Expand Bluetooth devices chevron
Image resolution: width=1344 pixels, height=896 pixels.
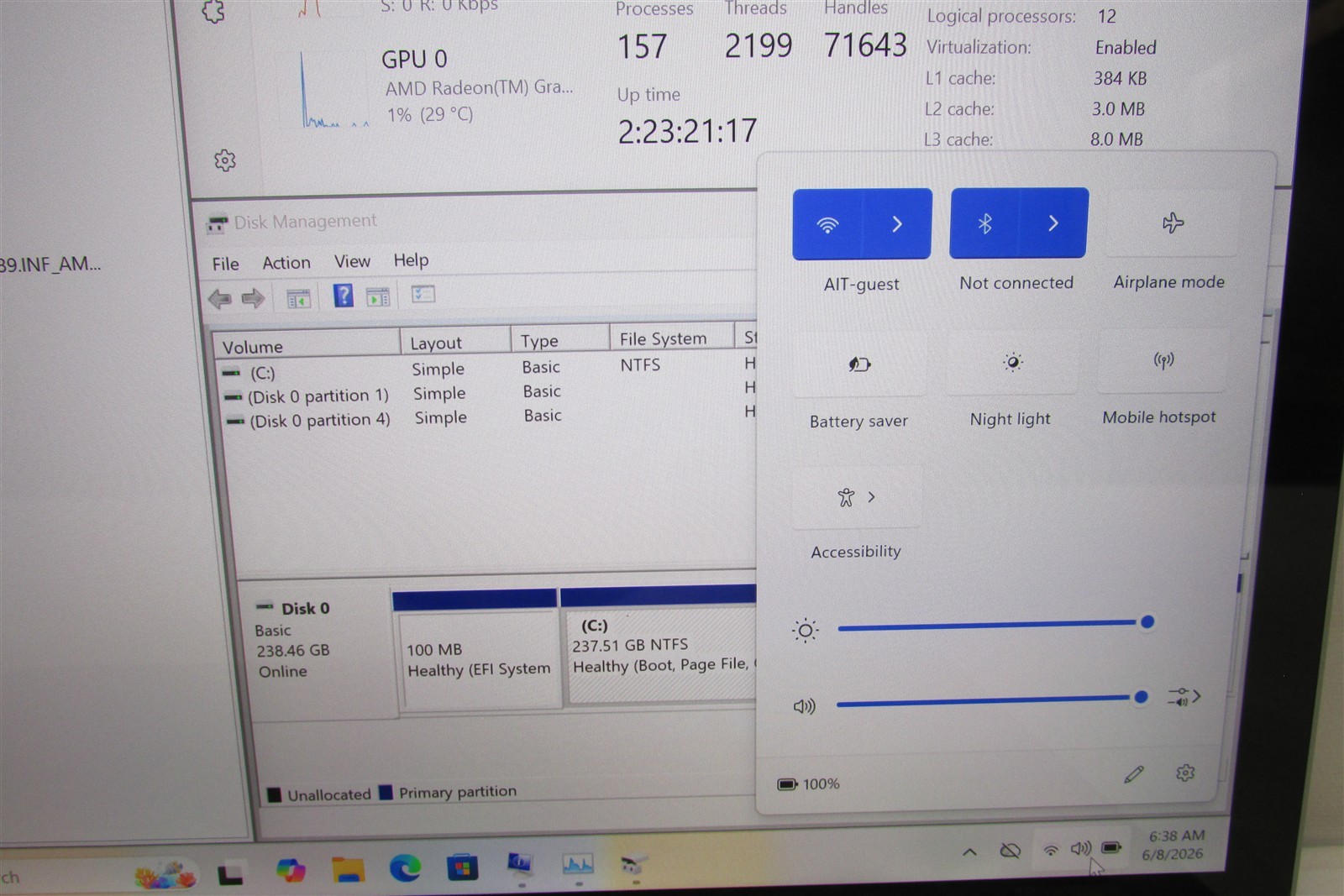(1053, 223)
